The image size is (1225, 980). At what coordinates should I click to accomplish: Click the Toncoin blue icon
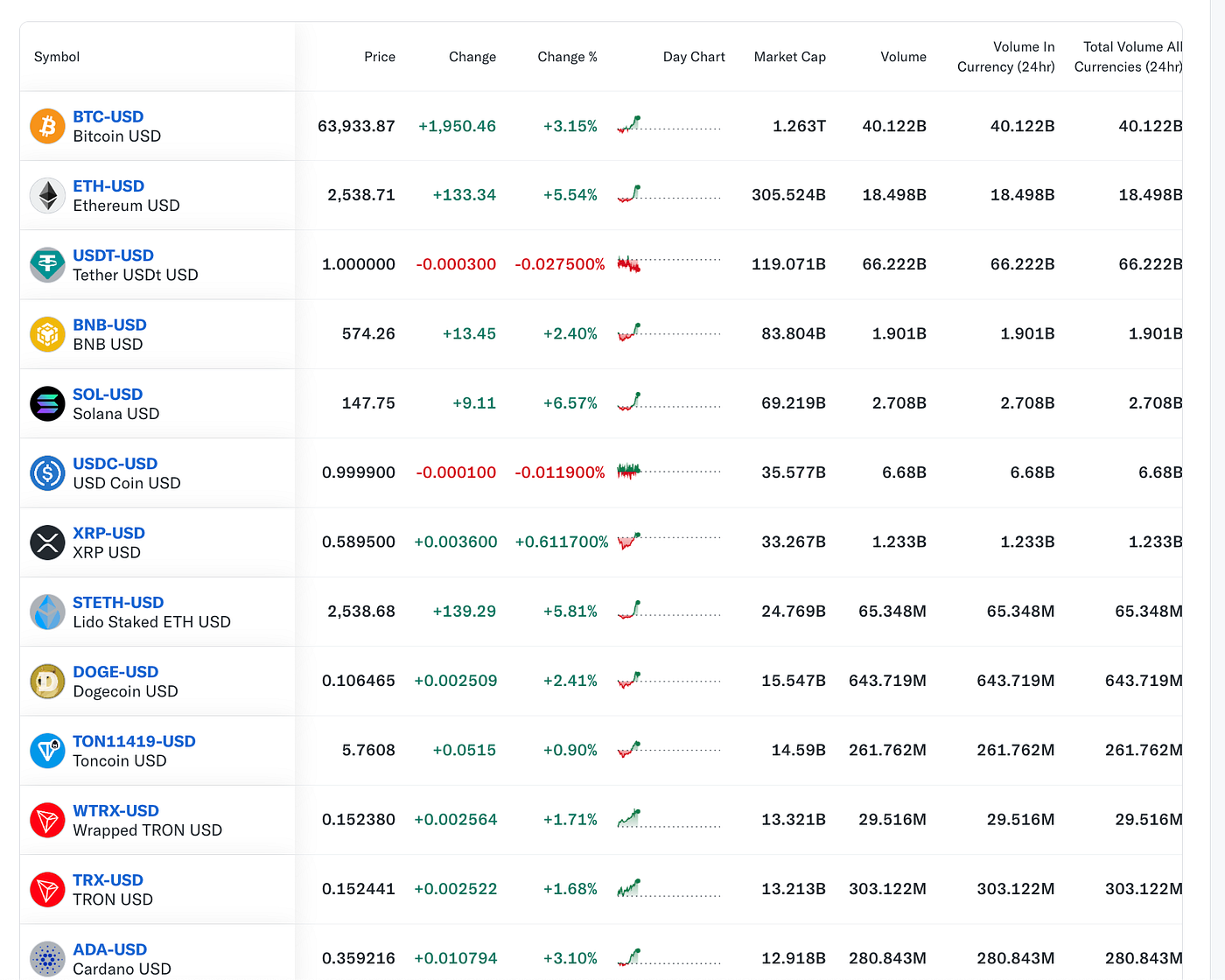point(47,751)
